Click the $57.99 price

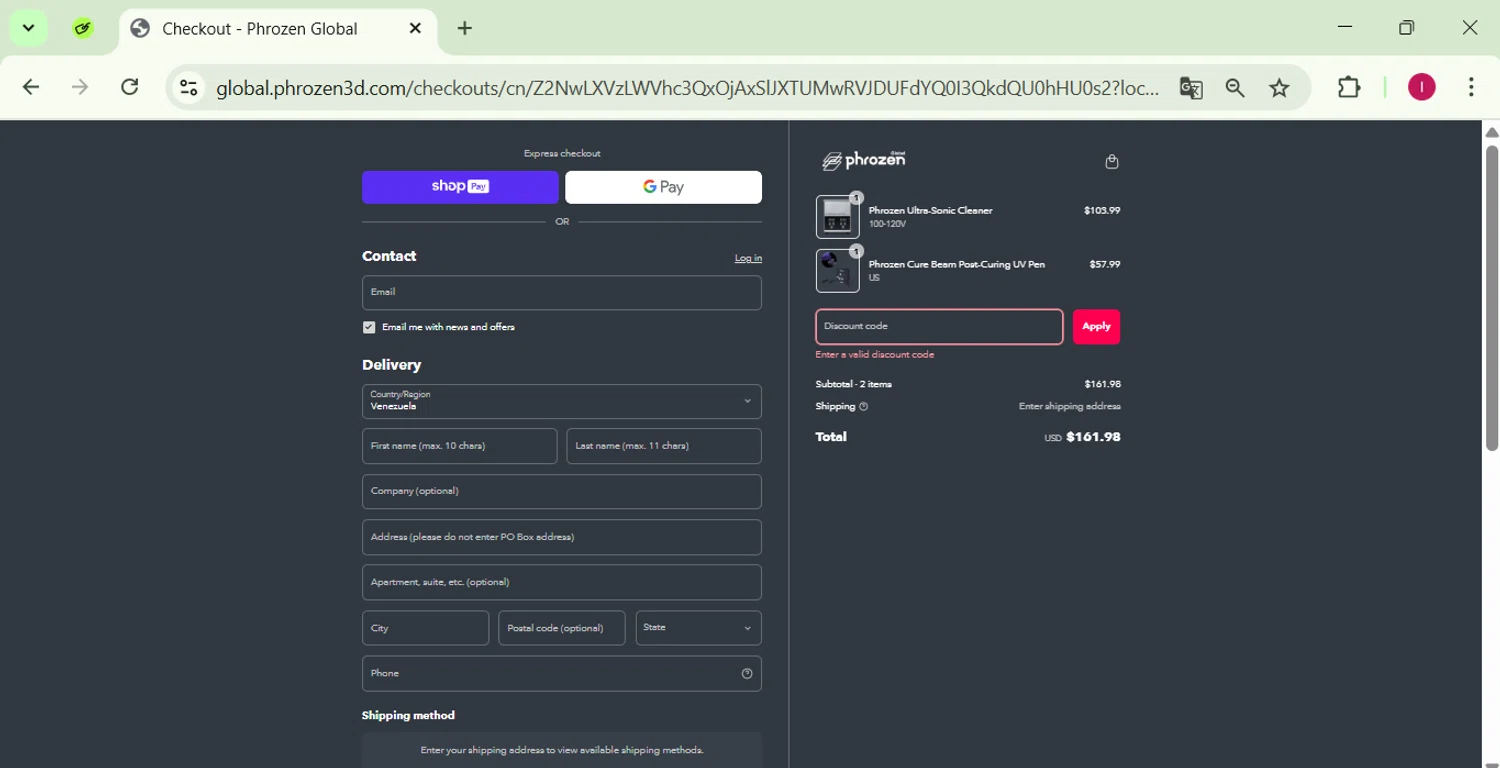pyautogui.click(x=1104, y=265)
